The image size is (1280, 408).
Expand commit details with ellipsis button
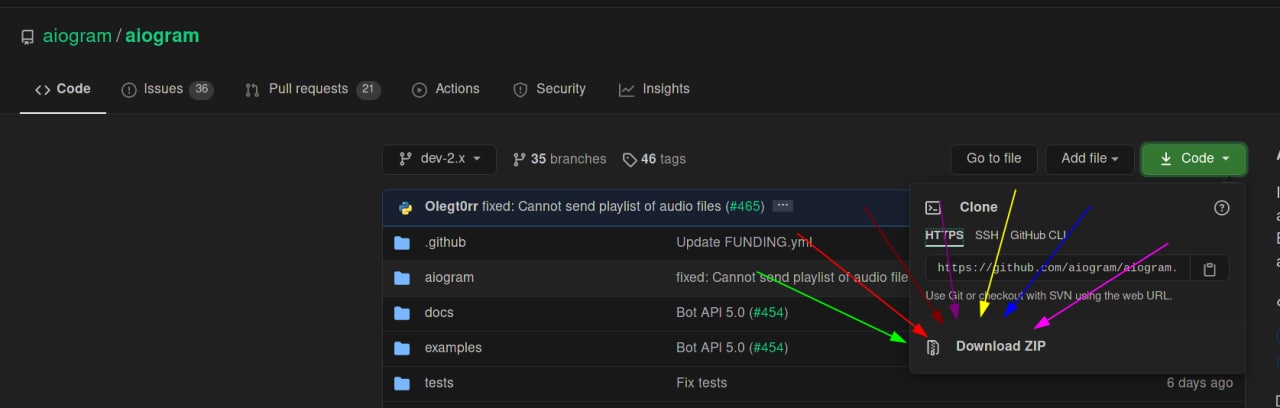click(x=783, y=206)
